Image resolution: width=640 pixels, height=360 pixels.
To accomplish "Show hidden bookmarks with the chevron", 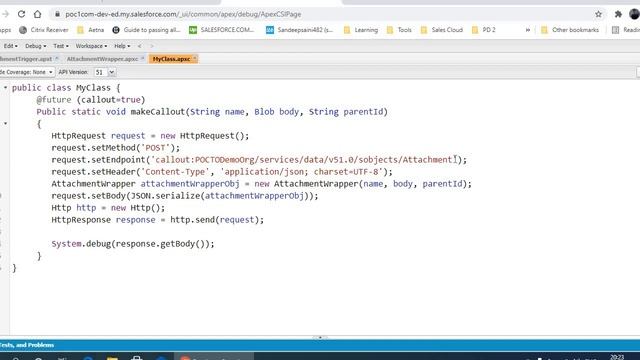I will coord(528,30).
